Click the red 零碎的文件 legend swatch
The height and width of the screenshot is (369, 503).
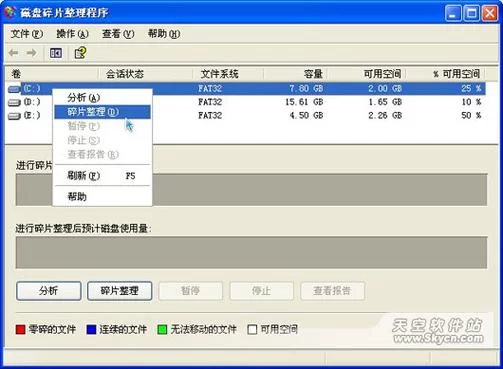21,330
